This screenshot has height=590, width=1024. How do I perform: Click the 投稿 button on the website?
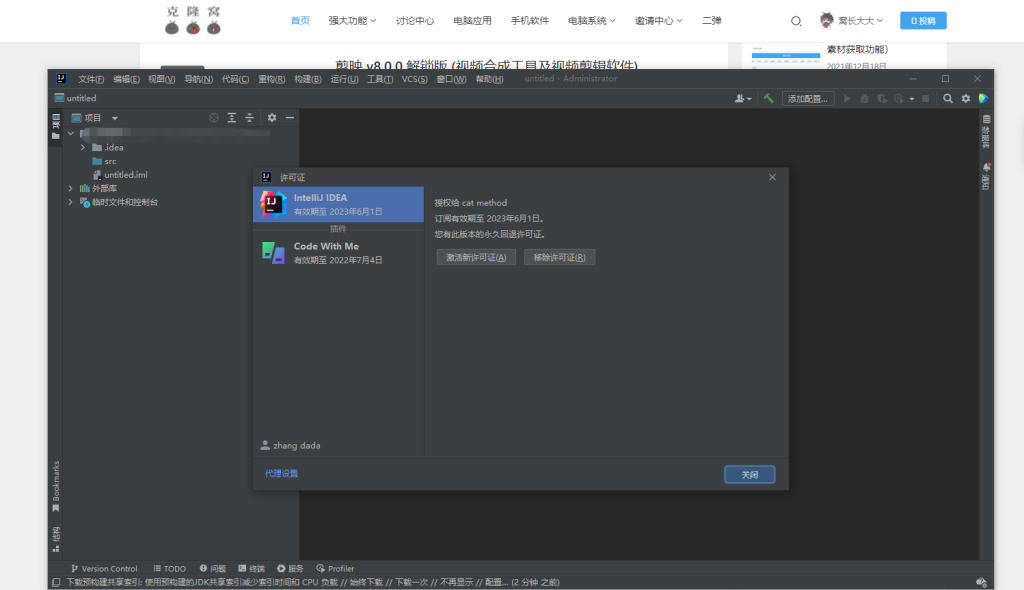pyautogui.click(x=923, y=21)
